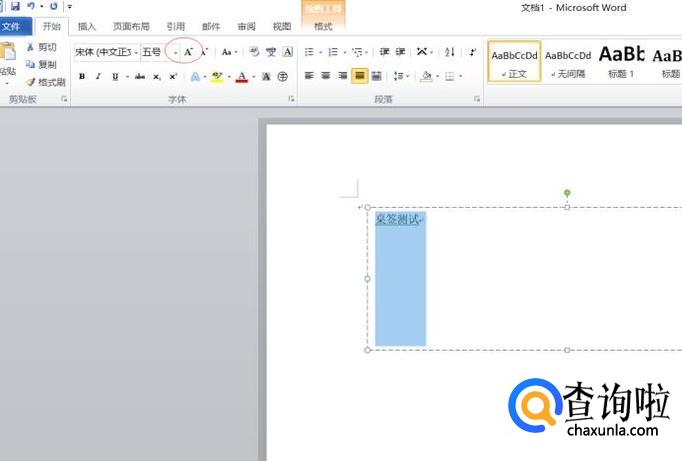Center the paragraph text
Screen dimensions: 682x461
coord(326,76)
